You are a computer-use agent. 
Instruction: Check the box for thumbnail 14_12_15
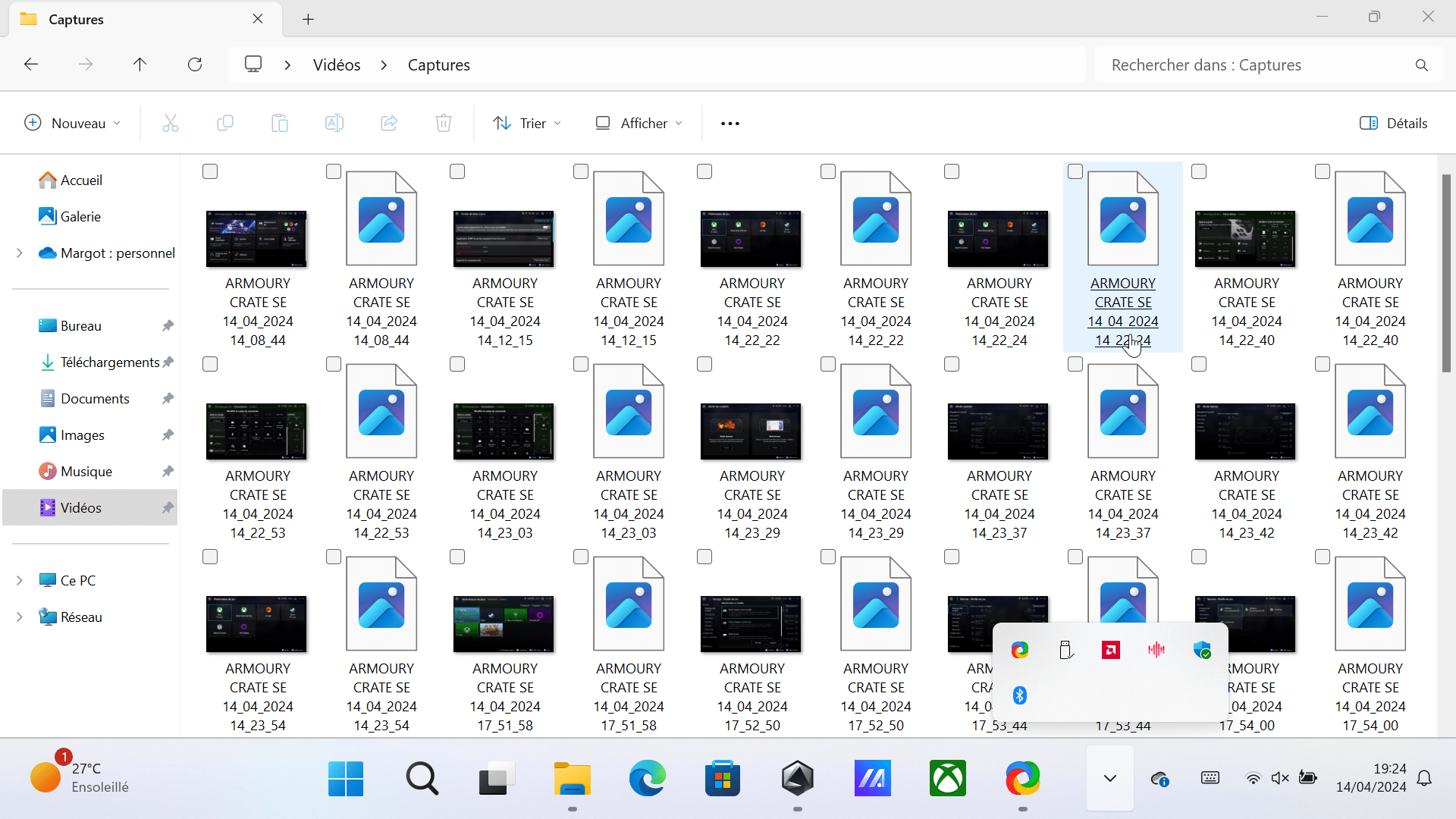coord(457,172)
